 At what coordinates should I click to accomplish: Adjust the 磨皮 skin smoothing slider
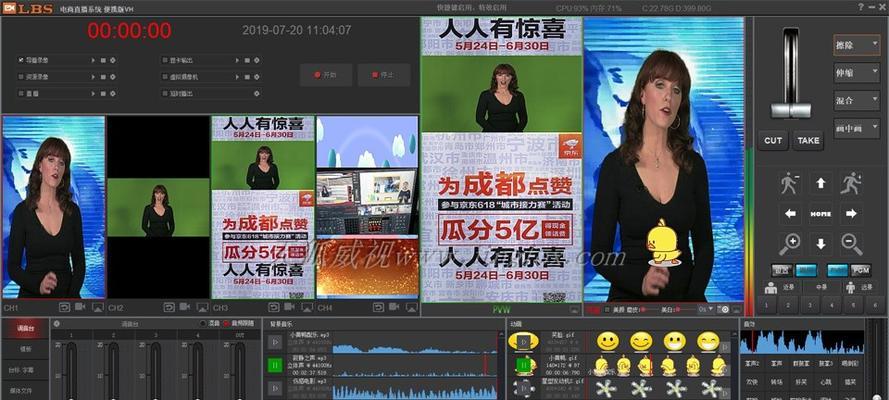642,310
